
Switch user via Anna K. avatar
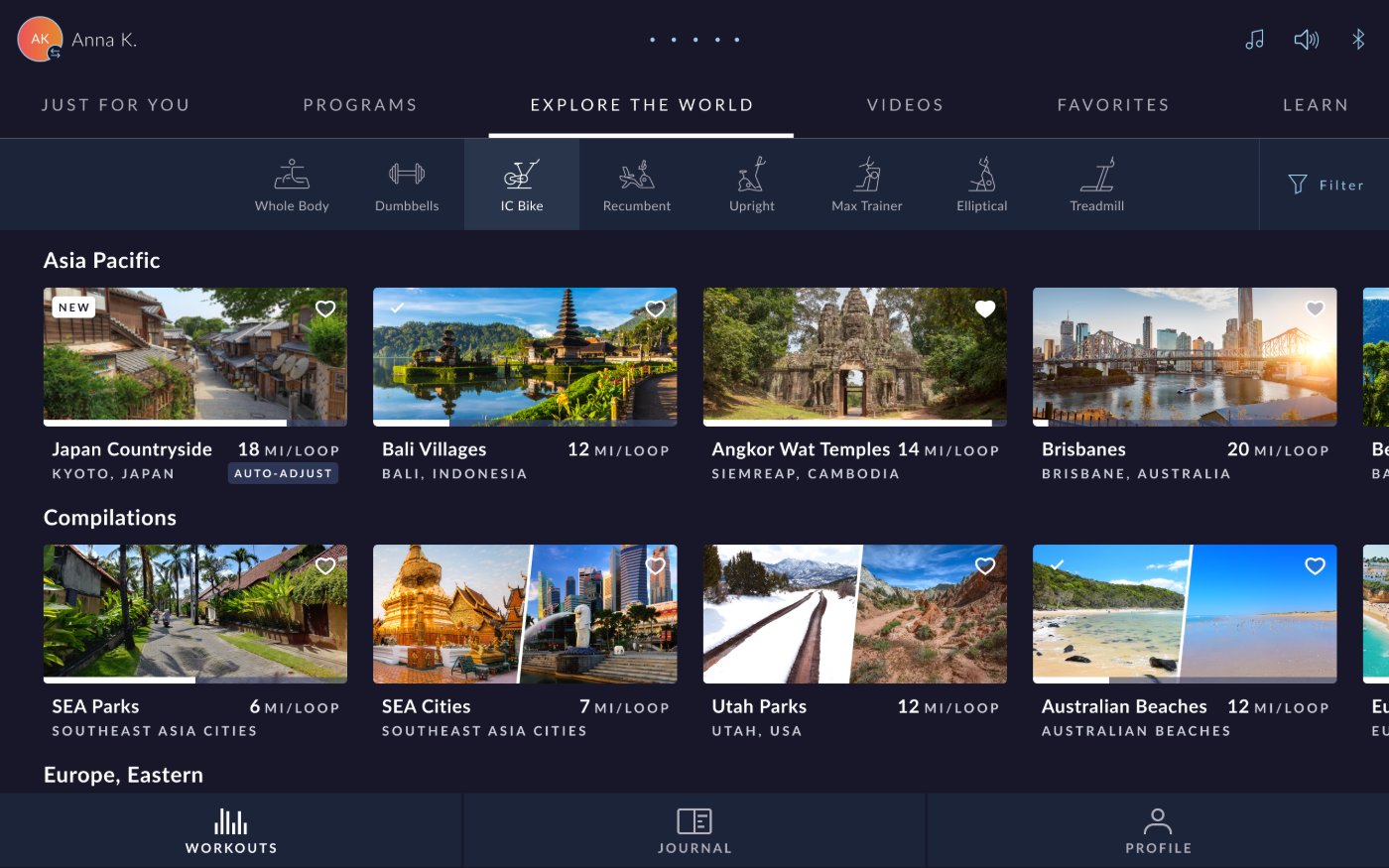click(x=41, y=40)
